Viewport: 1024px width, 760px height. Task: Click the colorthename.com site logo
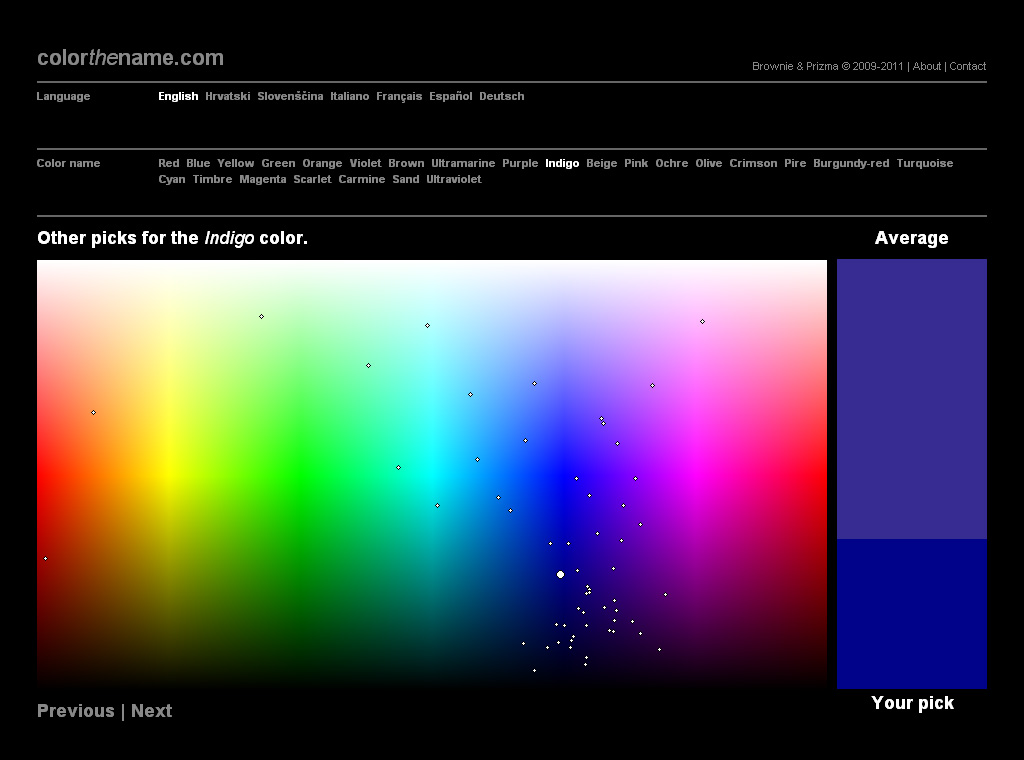coord(130,58)
